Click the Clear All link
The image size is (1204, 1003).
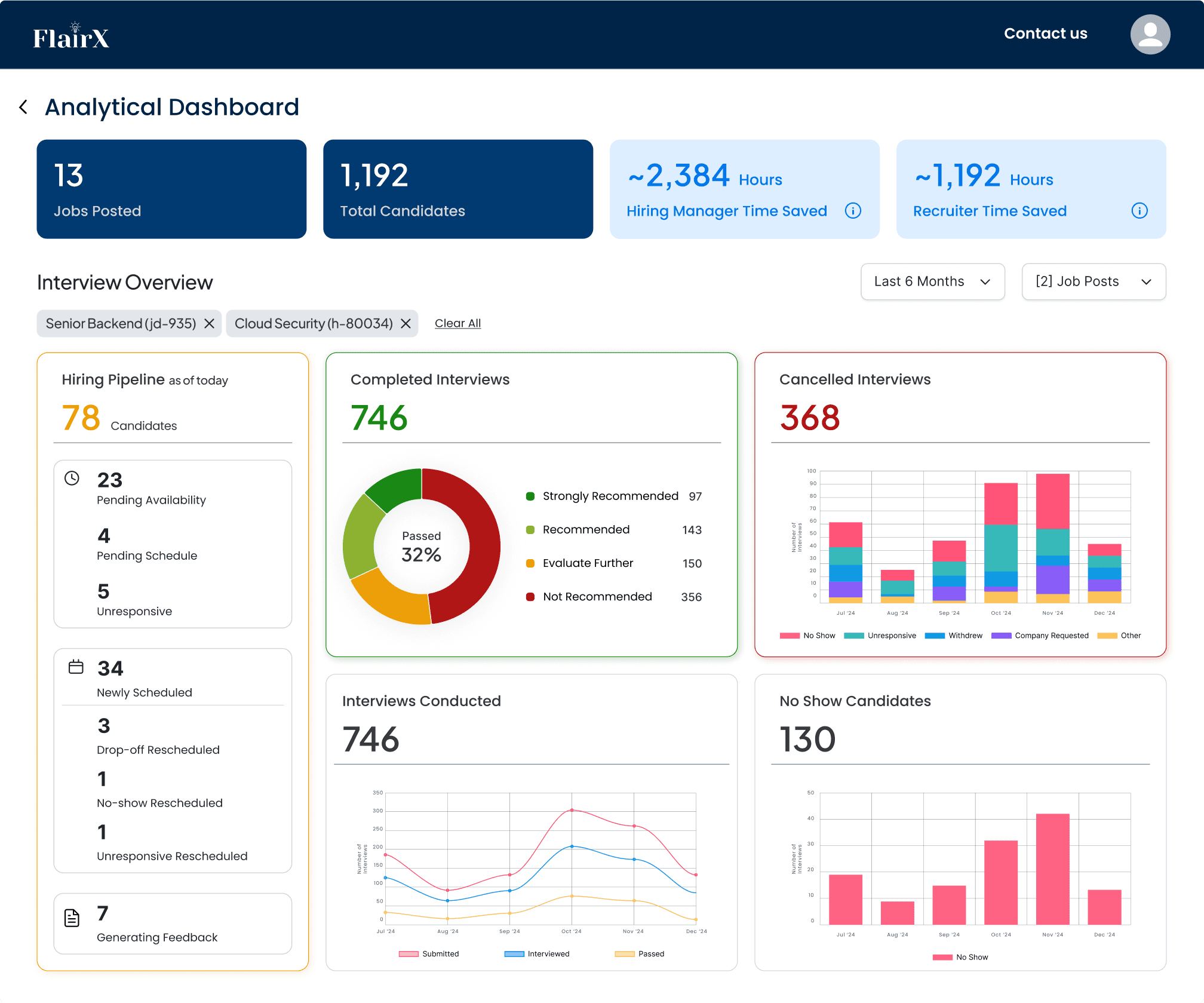(457, 324)
